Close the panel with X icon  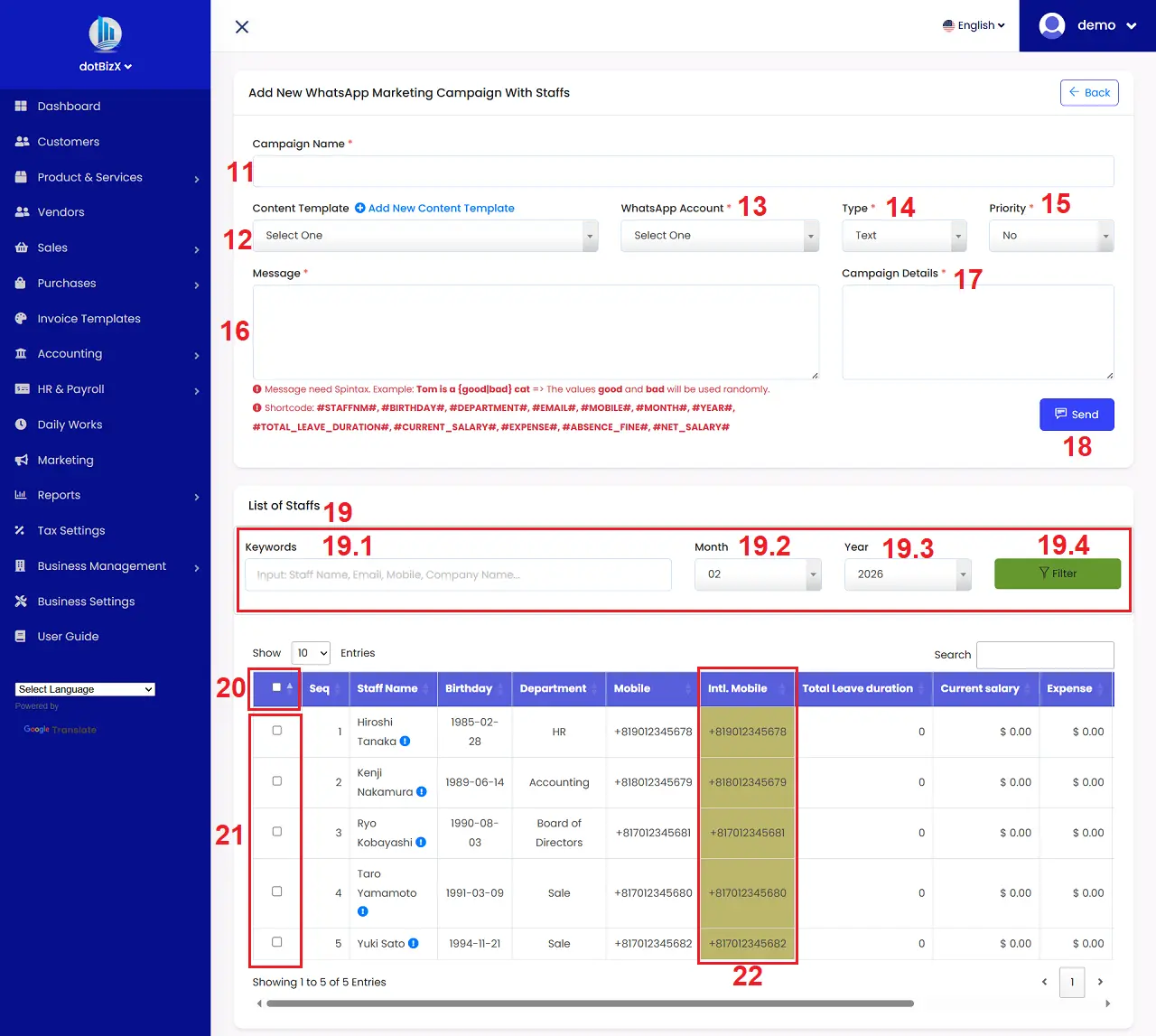click(x=242, y=27)
